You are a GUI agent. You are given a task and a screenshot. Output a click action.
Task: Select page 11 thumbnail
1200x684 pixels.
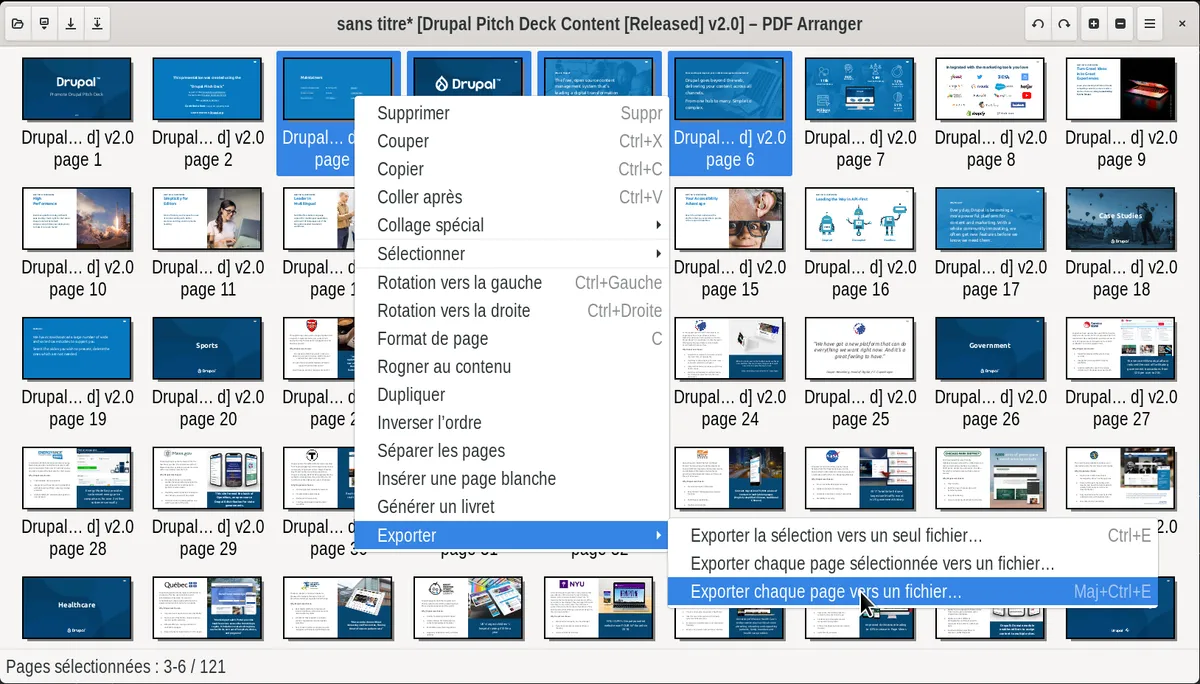tap(208, 218)
